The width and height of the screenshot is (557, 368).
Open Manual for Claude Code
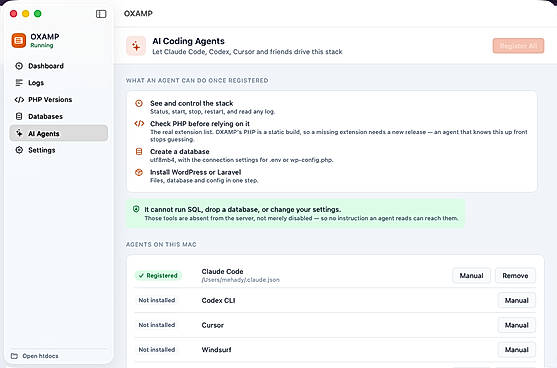[x=471, y=276]
